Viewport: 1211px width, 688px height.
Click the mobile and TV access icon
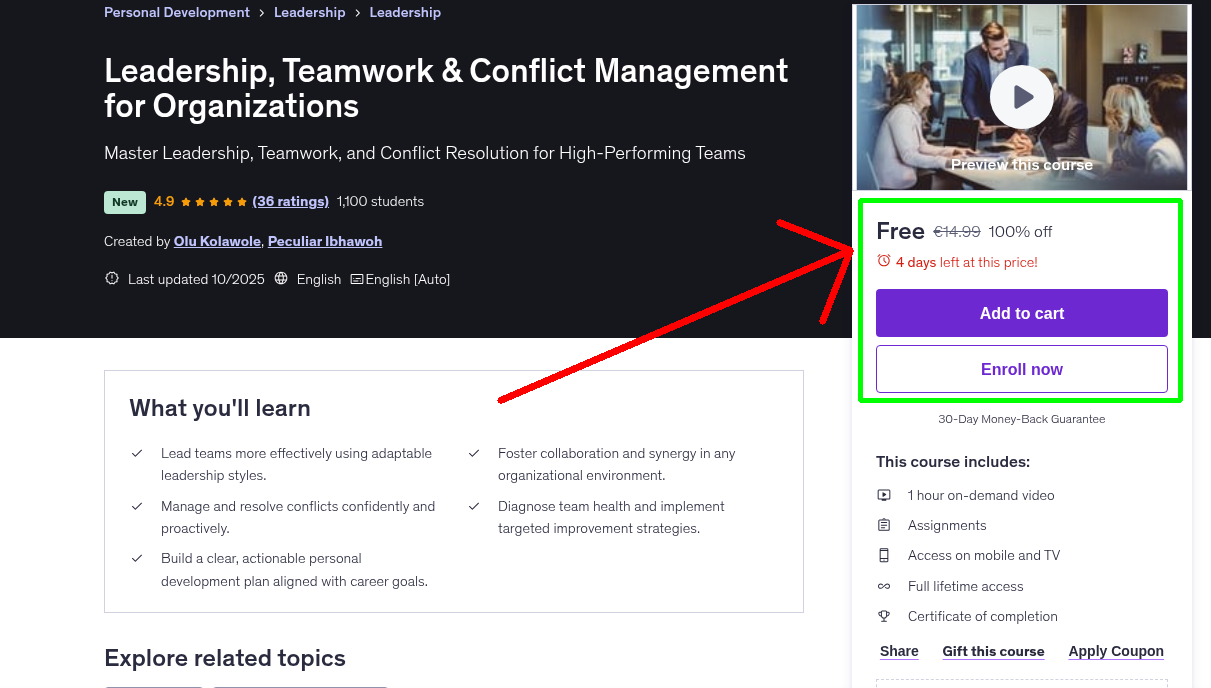pos(884,555)
